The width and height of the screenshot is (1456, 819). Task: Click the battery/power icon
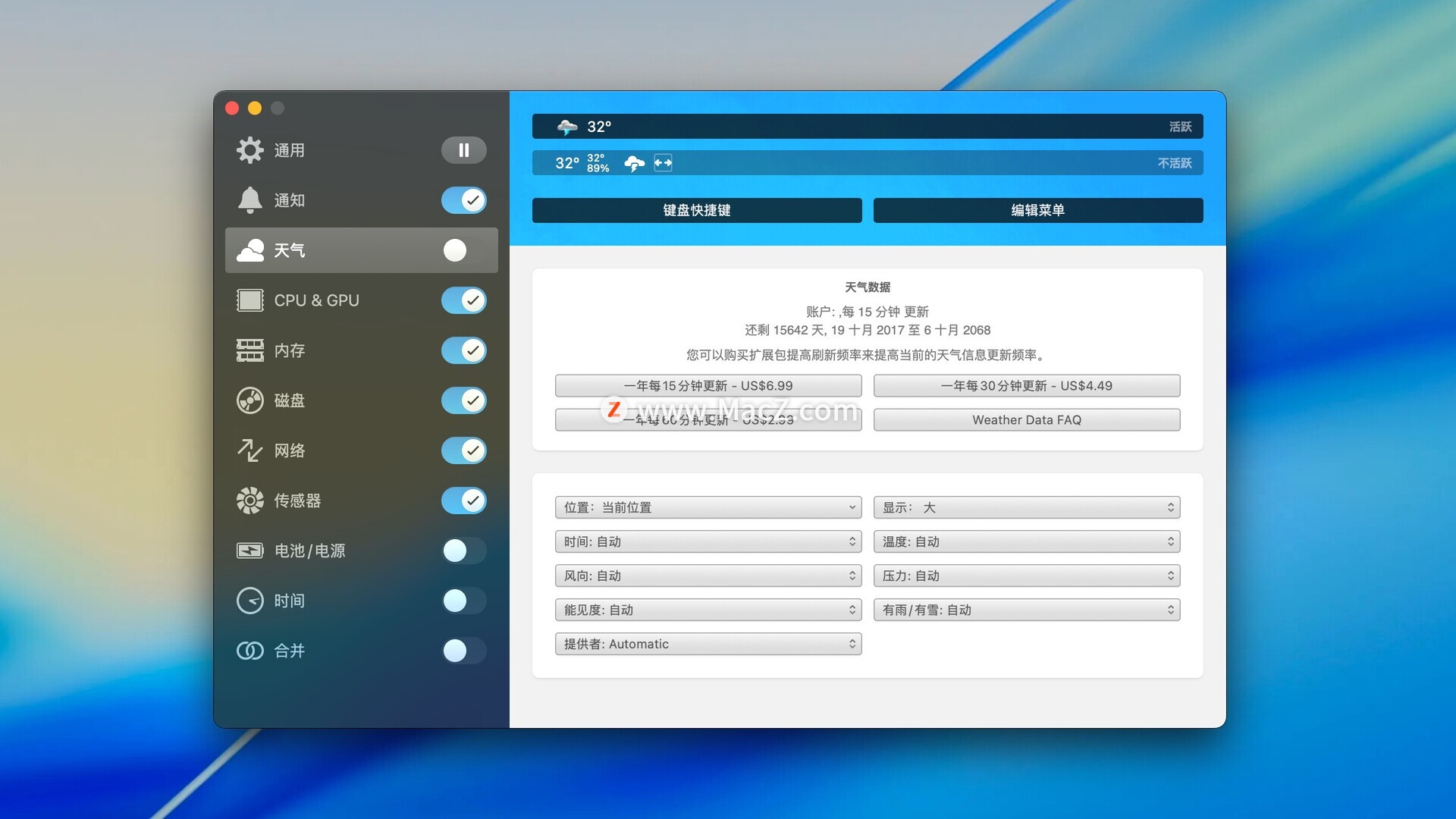coord(249,551)
